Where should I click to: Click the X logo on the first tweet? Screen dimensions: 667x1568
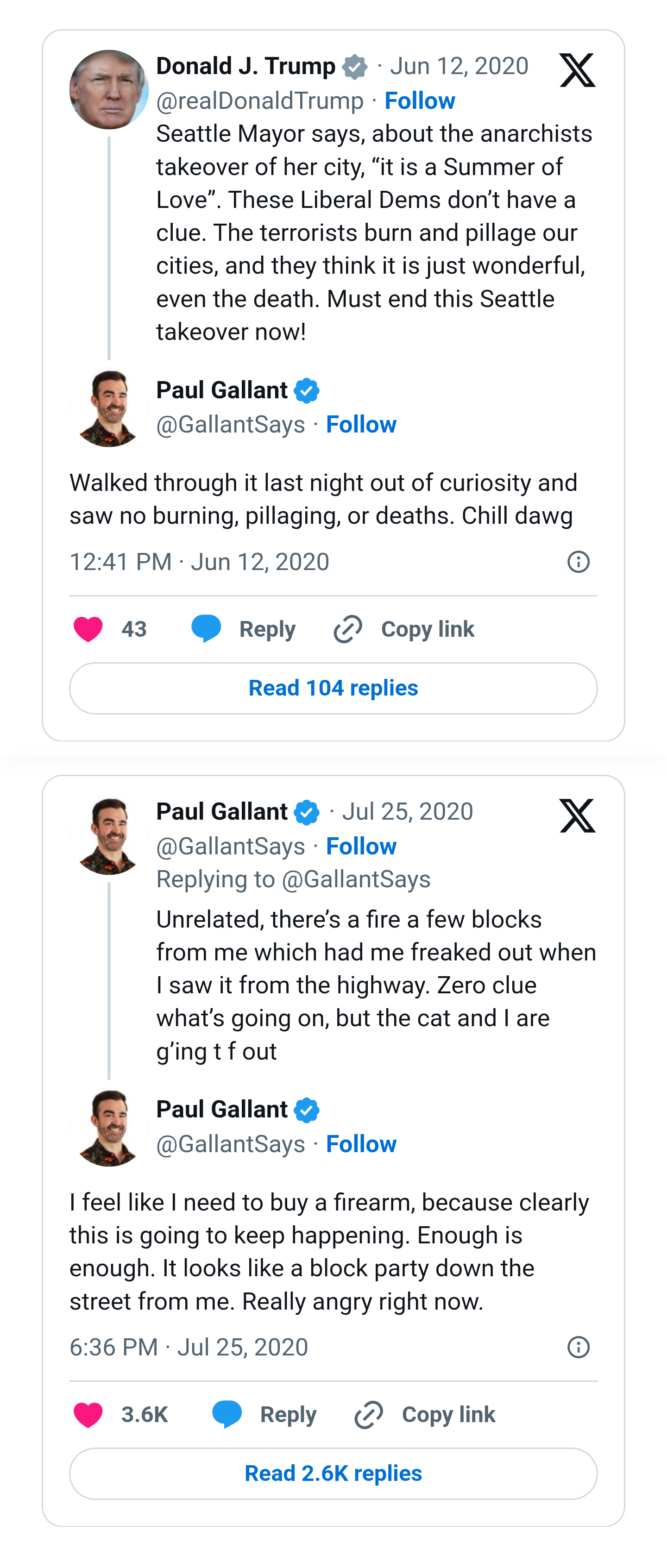[577, 70]
